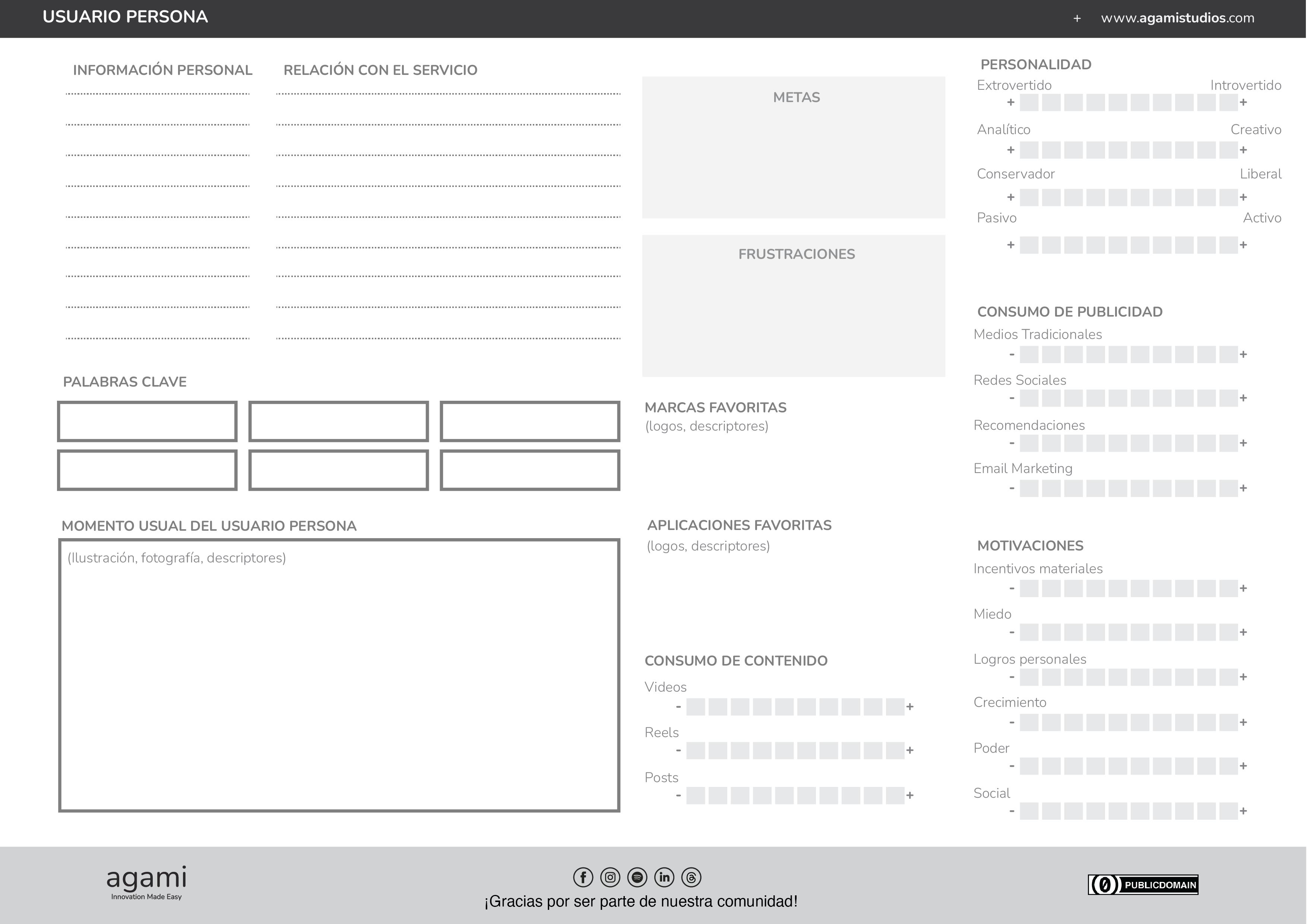Click inside the Momento Usual illustration box
Viewport: 1307px width, 924px height.
(x=339, y=675)
